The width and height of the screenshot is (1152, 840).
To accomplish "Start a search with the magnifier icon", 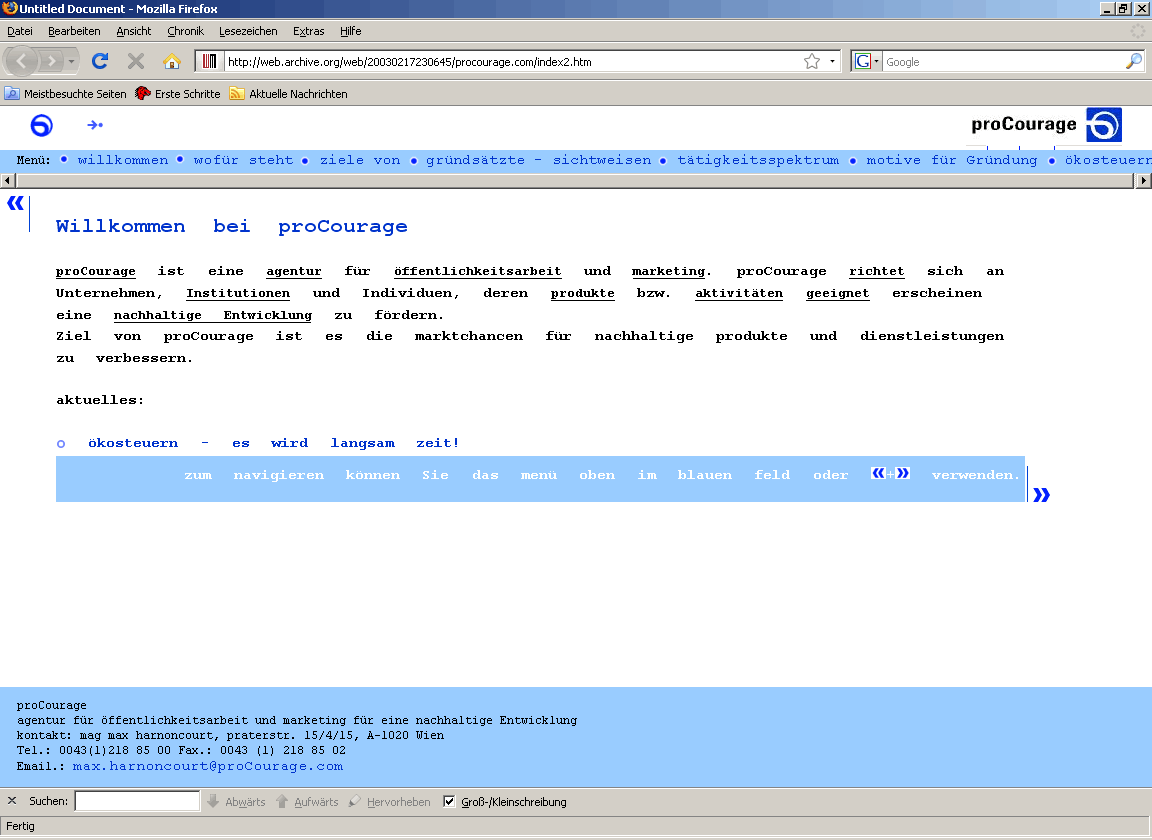I will click(x=1132, y=61).
